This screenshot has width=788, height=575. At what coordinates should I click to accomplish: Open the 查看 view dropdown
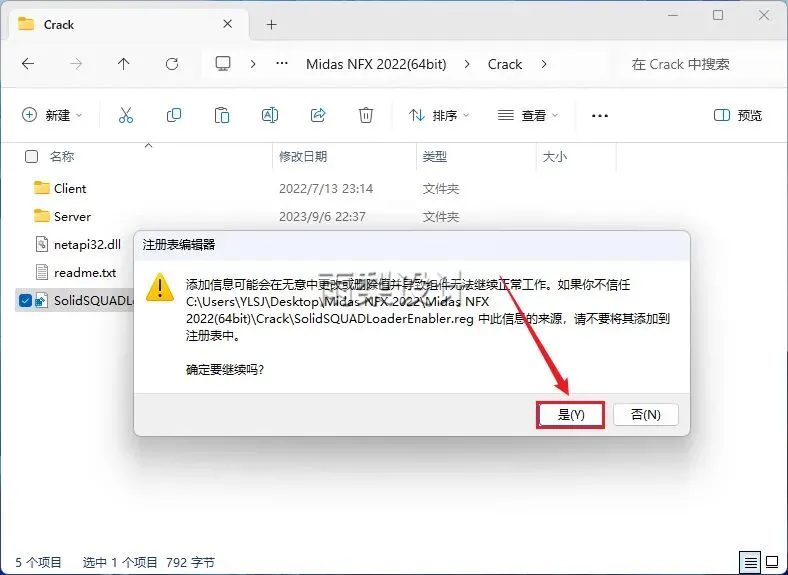coord(528,116)
